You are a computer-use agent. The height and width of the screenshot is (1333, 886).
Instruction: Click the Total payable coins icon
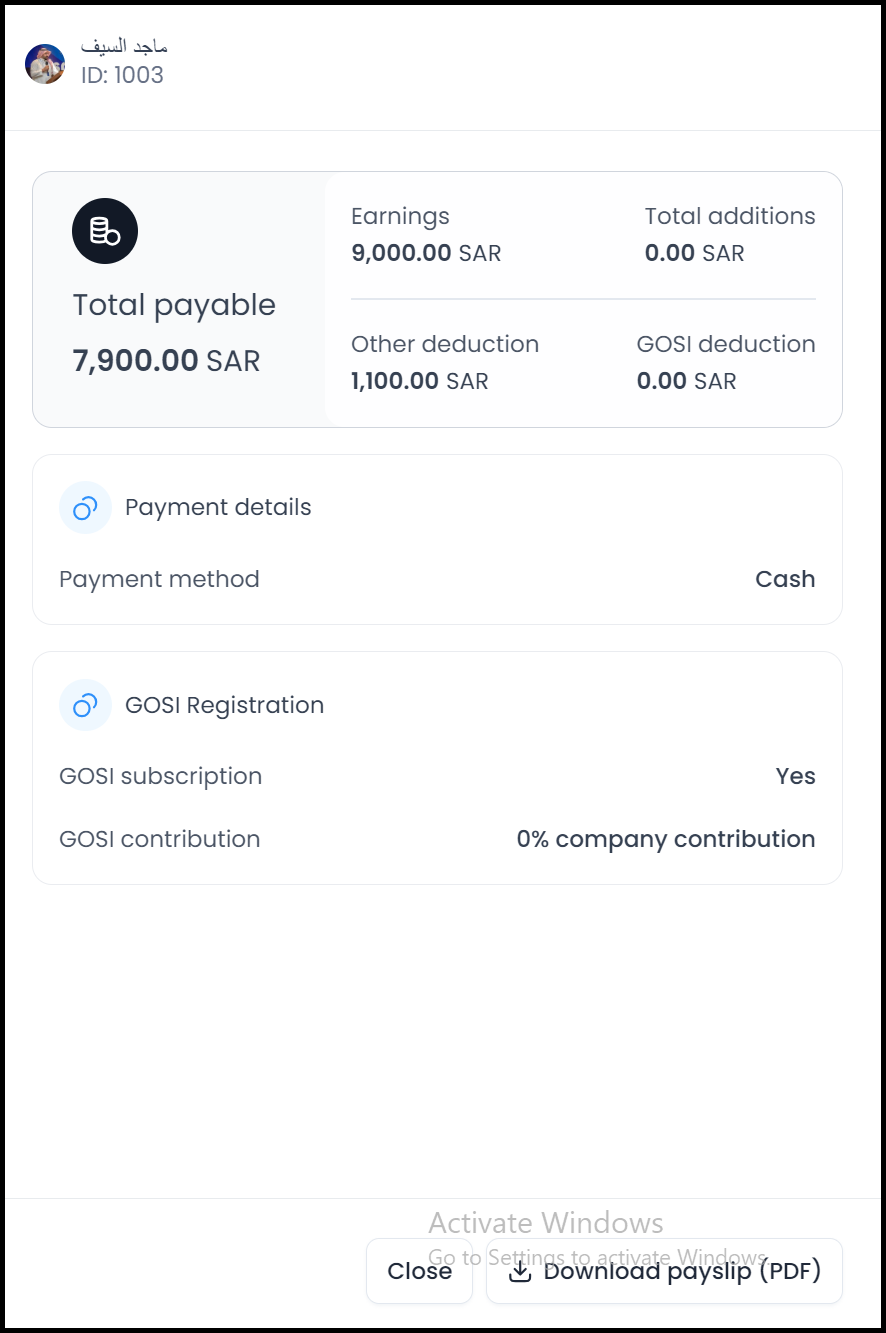click(105, 232)
